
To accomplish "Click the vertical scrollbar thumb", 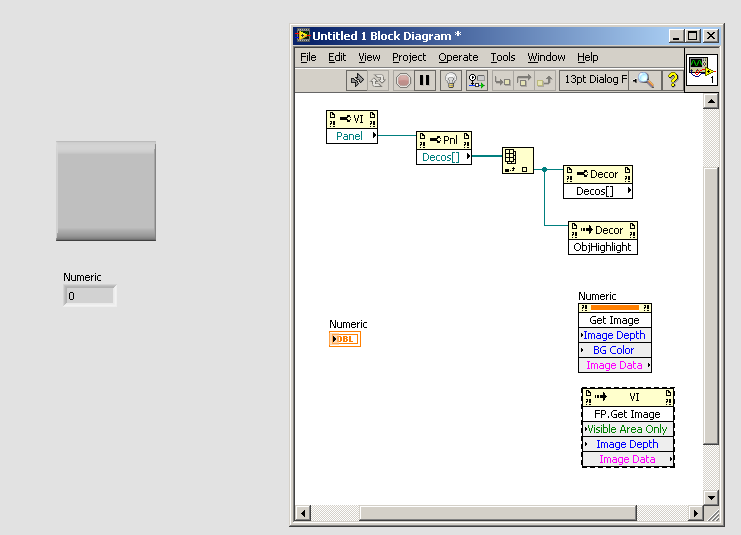I will tap(711, 306).
